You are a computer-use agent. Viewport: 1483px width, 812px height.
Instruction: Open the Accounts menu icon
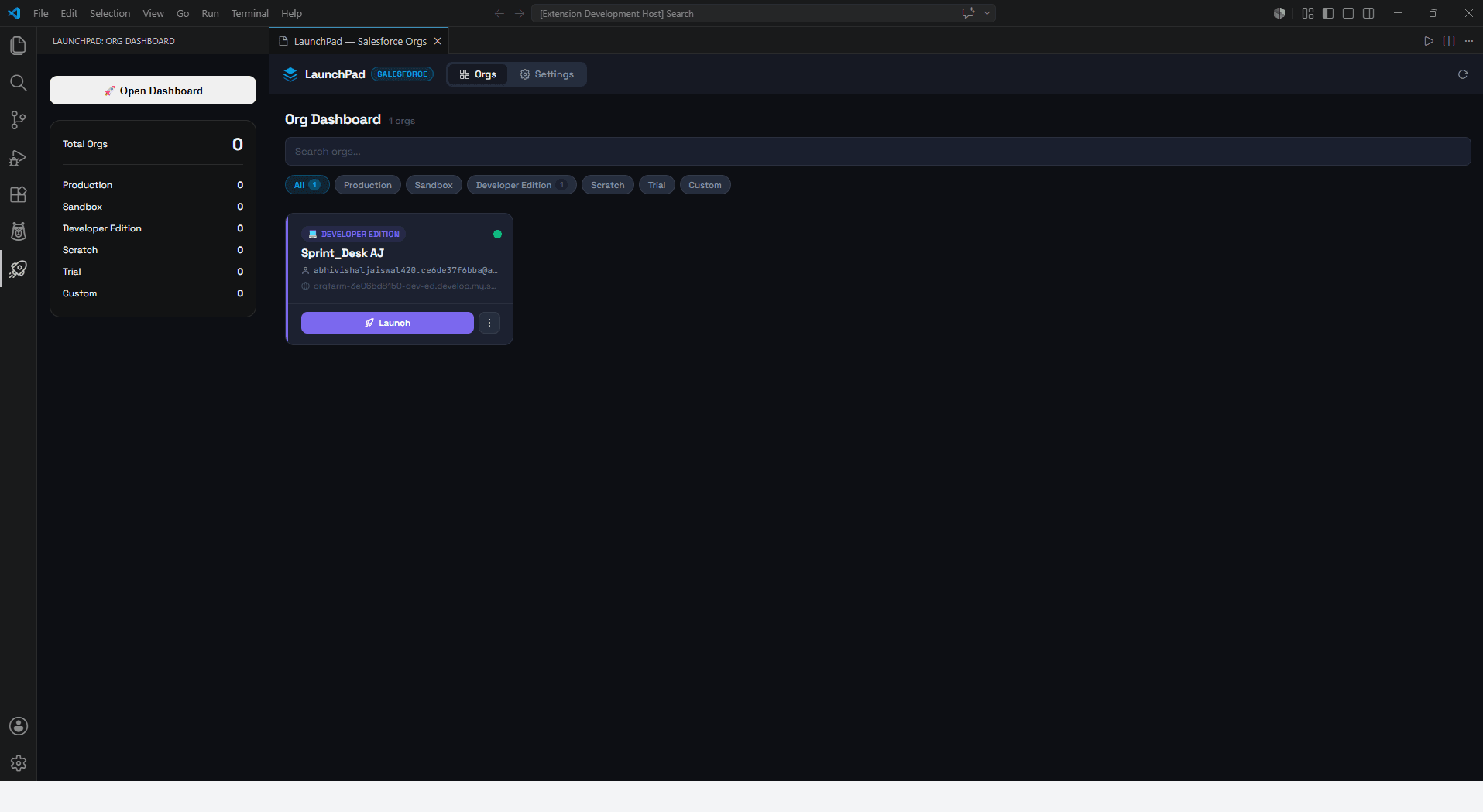pyautogui.click(x=18, y=726)
